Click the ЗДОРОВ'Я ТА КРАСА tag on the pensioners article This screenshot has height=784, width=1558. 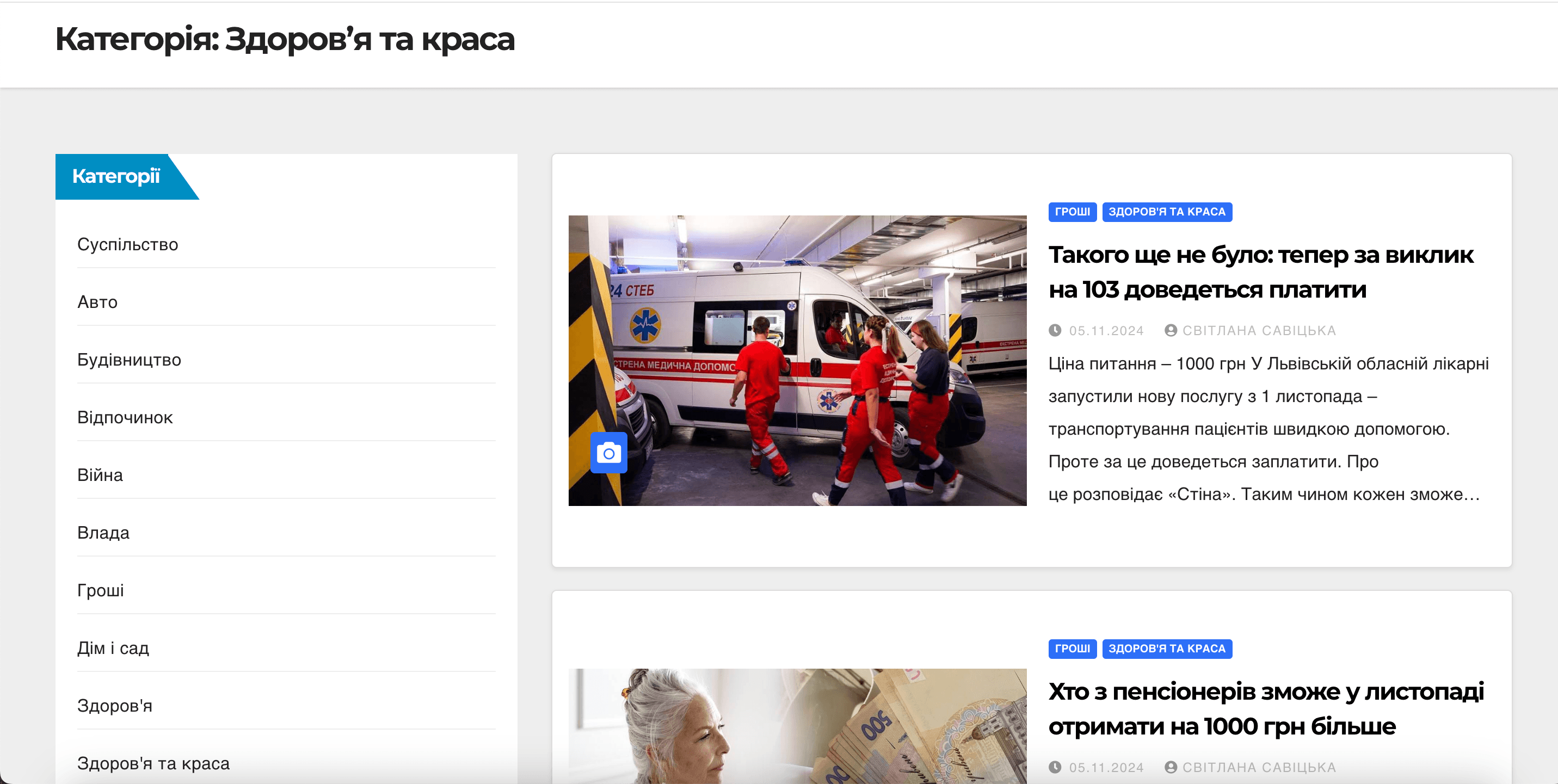[1167, 648]
